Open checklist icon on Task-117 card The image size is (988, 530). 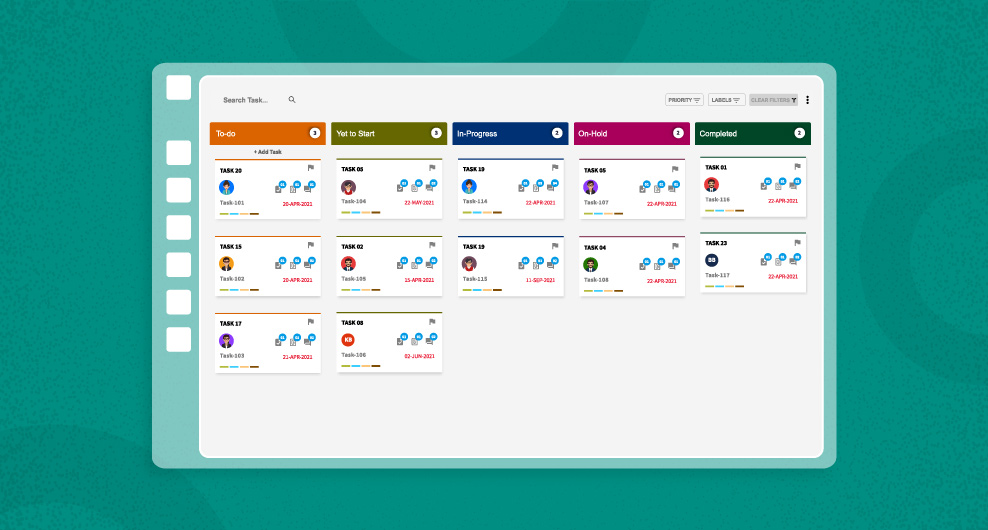pos(764,260)
